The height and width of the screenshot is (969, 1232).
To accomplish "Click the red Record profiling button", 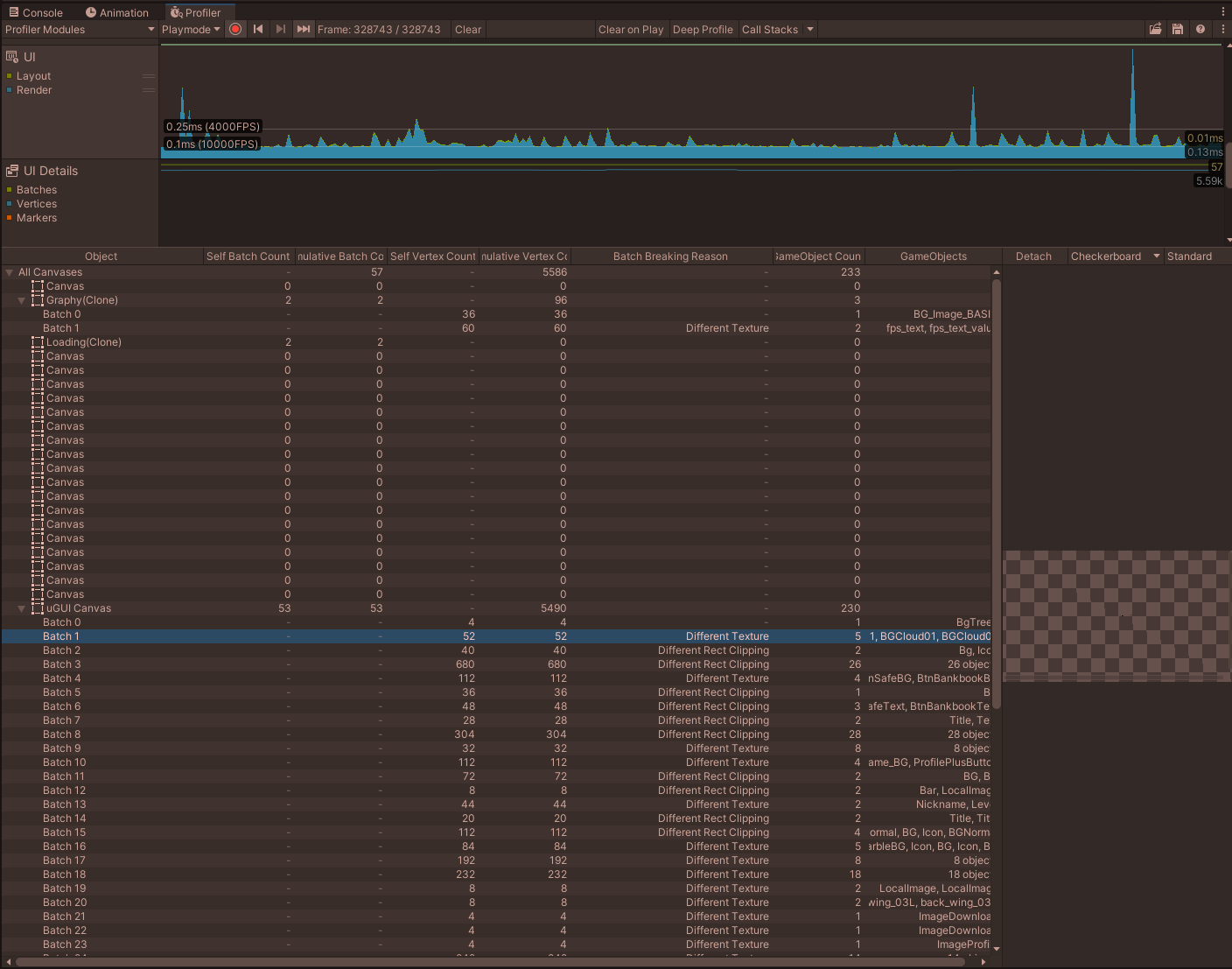I will (x=235, y=29).
